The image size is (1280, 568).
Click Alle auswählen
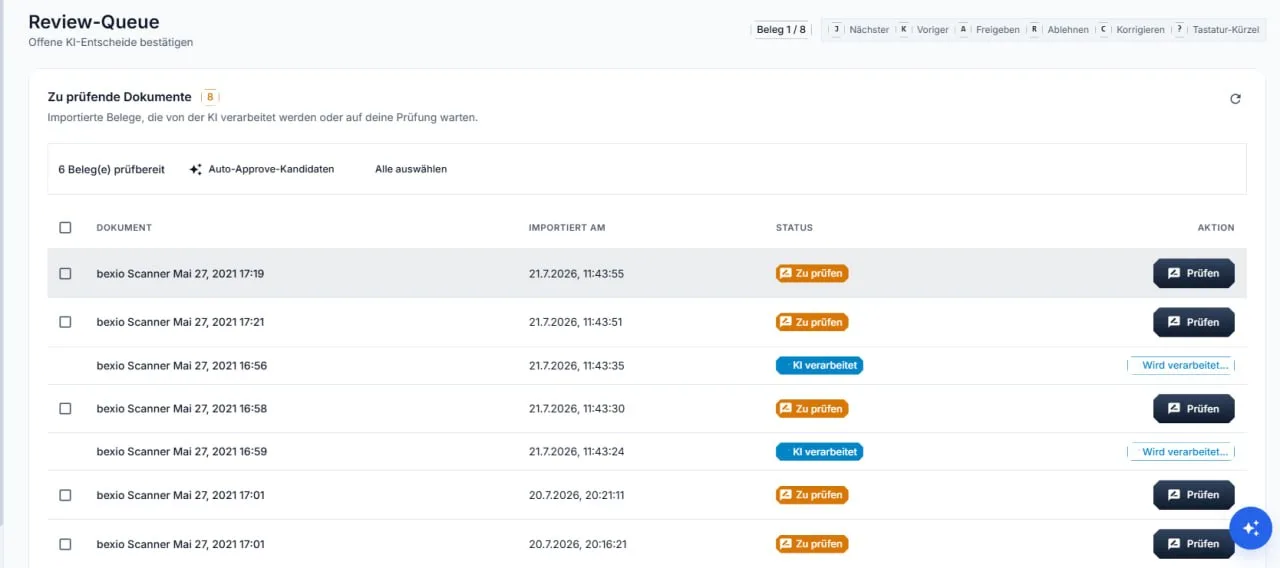click(411, 170)
